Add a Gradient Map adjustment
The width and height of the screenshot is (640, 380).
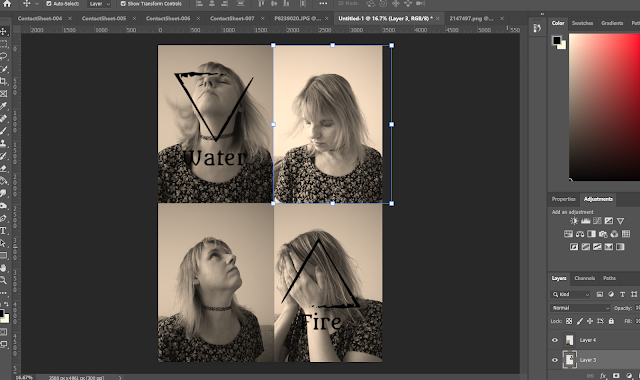(620, 247)
